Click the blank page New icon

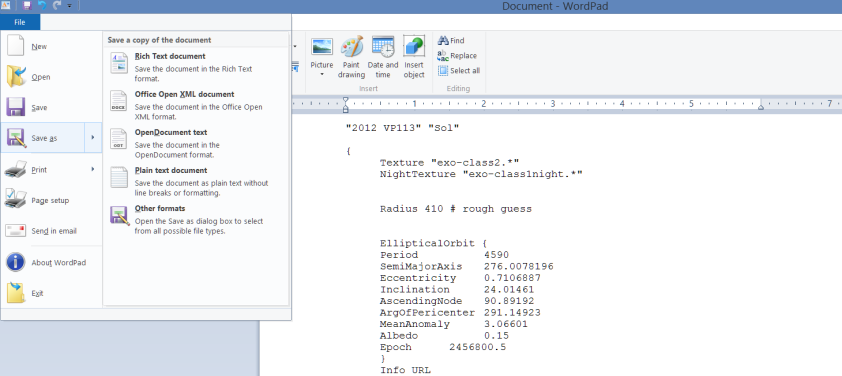(x=15, y=45)
